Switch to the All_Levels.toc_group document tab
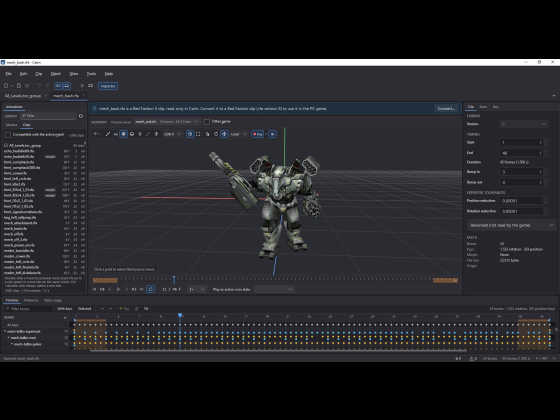Image resolution: width=560 pixels, height=420 pixels. (x=23, y=96)
